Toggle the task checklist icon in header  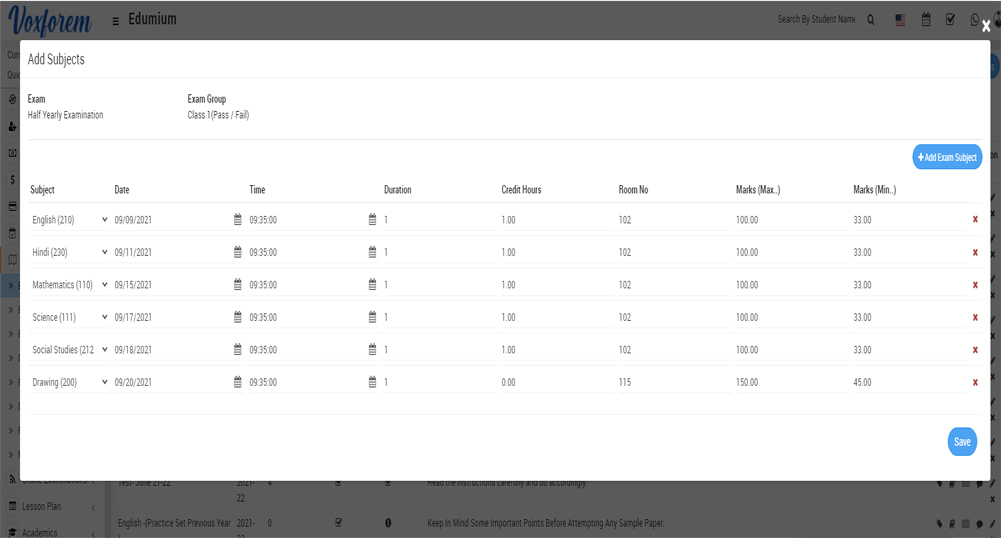pos(950,19)
